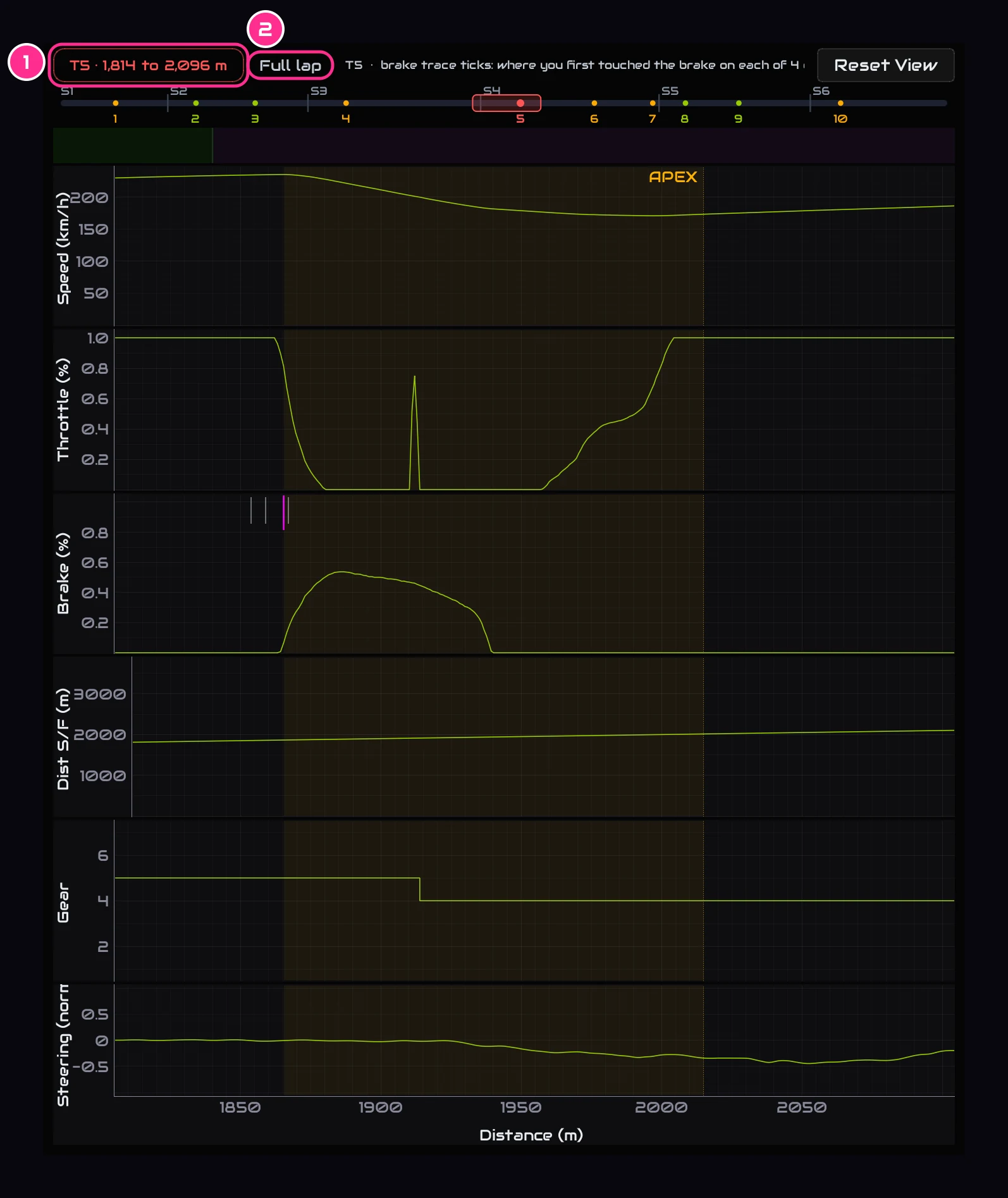Screen dimensions: 1008x1198
Task: Select turn 2 marker on track strip
Action: click(196, 103)
